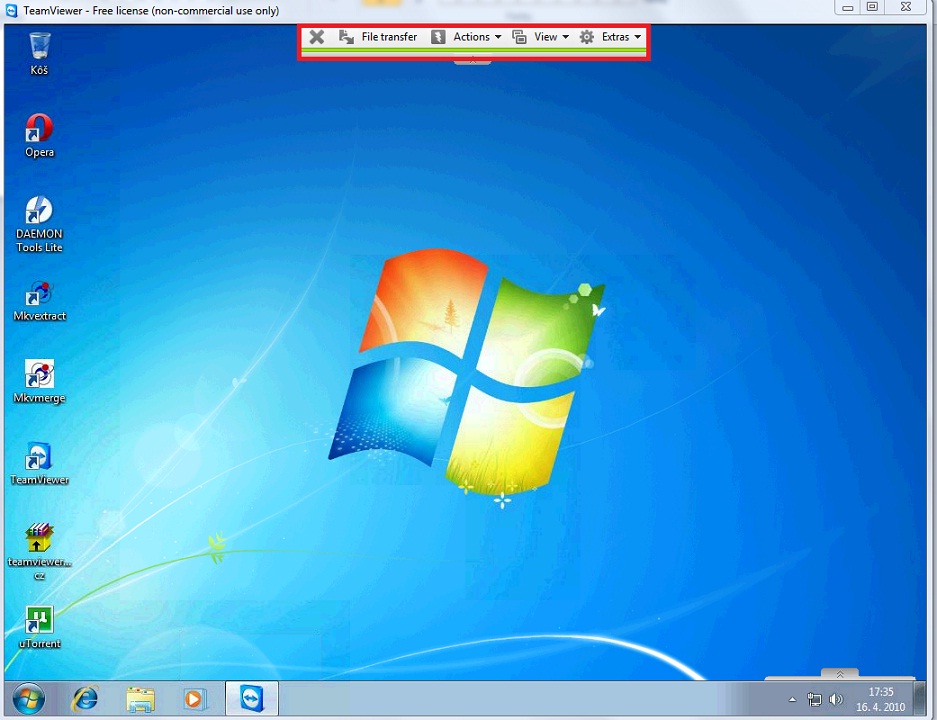Click the clock showing 17:35 in the taskbar

[880, 698]
